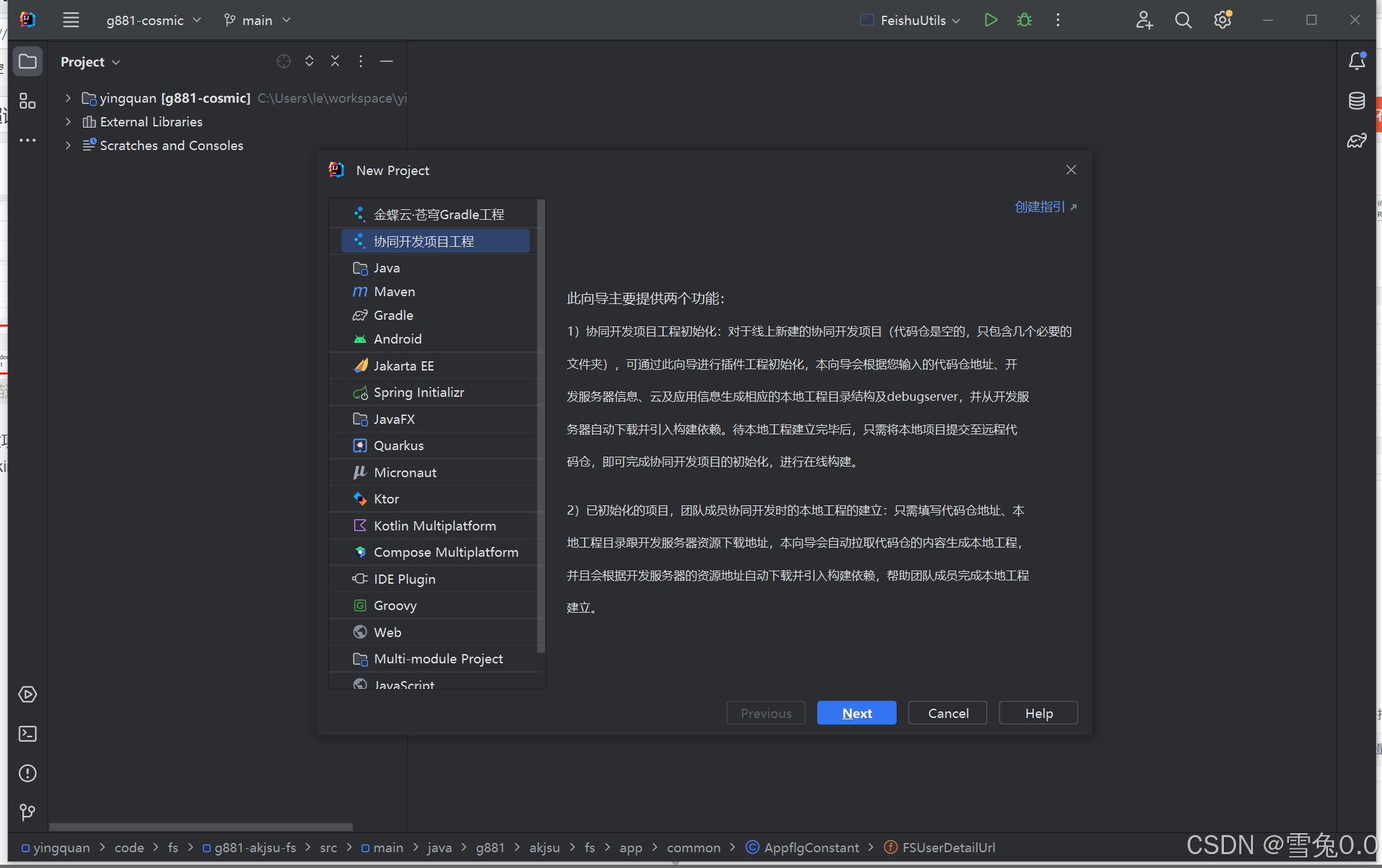Viewport: 1382px width, 868px height.
Task: Open the Git tool window icon
Action: pos(28,813)
